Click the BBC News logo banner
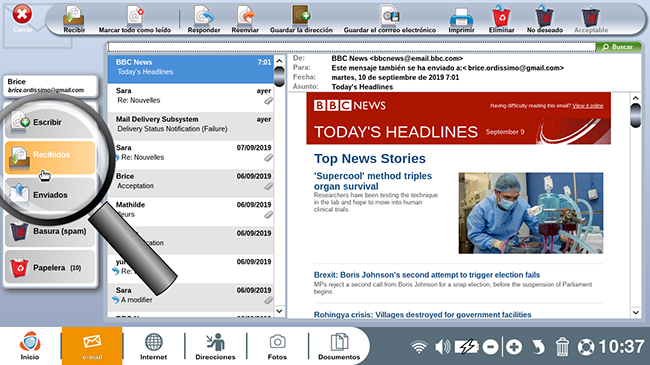The image size is (650, 365). (x=349, y=105)
